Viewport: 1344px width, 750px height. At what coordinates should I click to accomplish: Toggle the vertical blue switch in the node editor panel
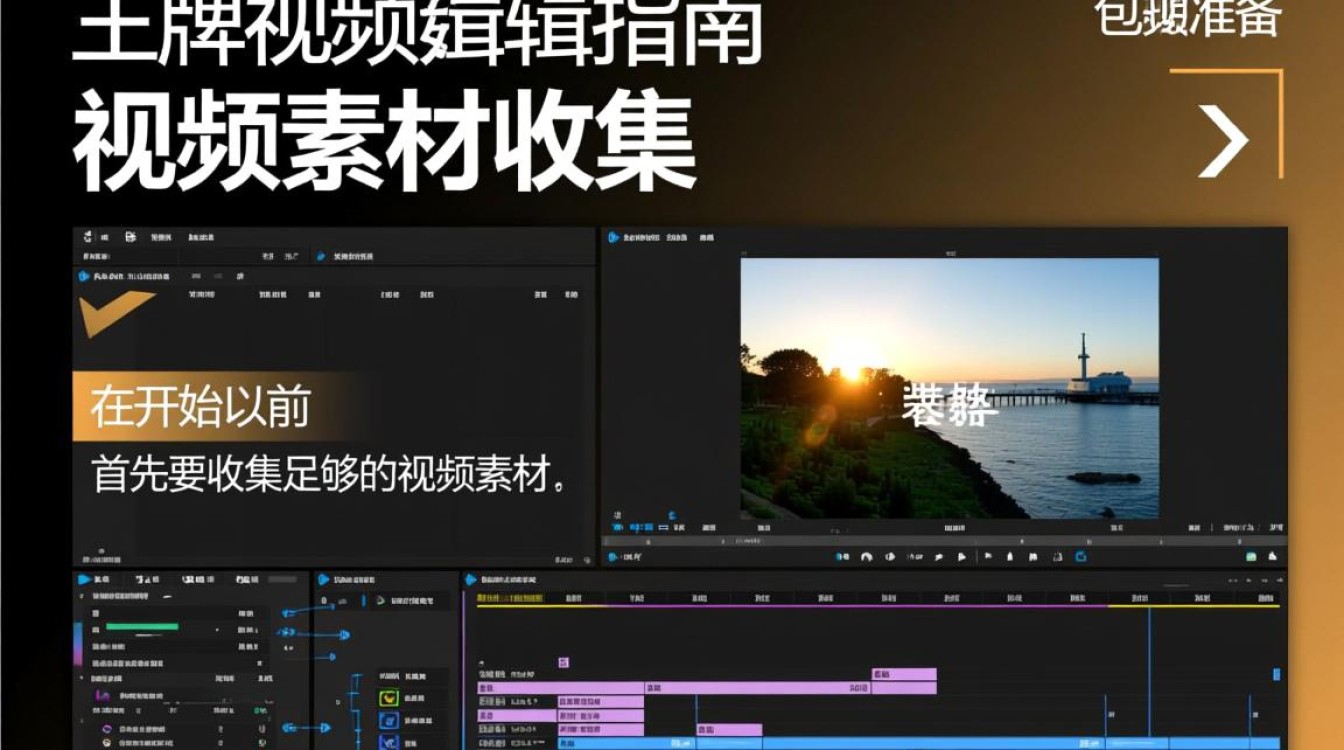[x=363, y=601]
